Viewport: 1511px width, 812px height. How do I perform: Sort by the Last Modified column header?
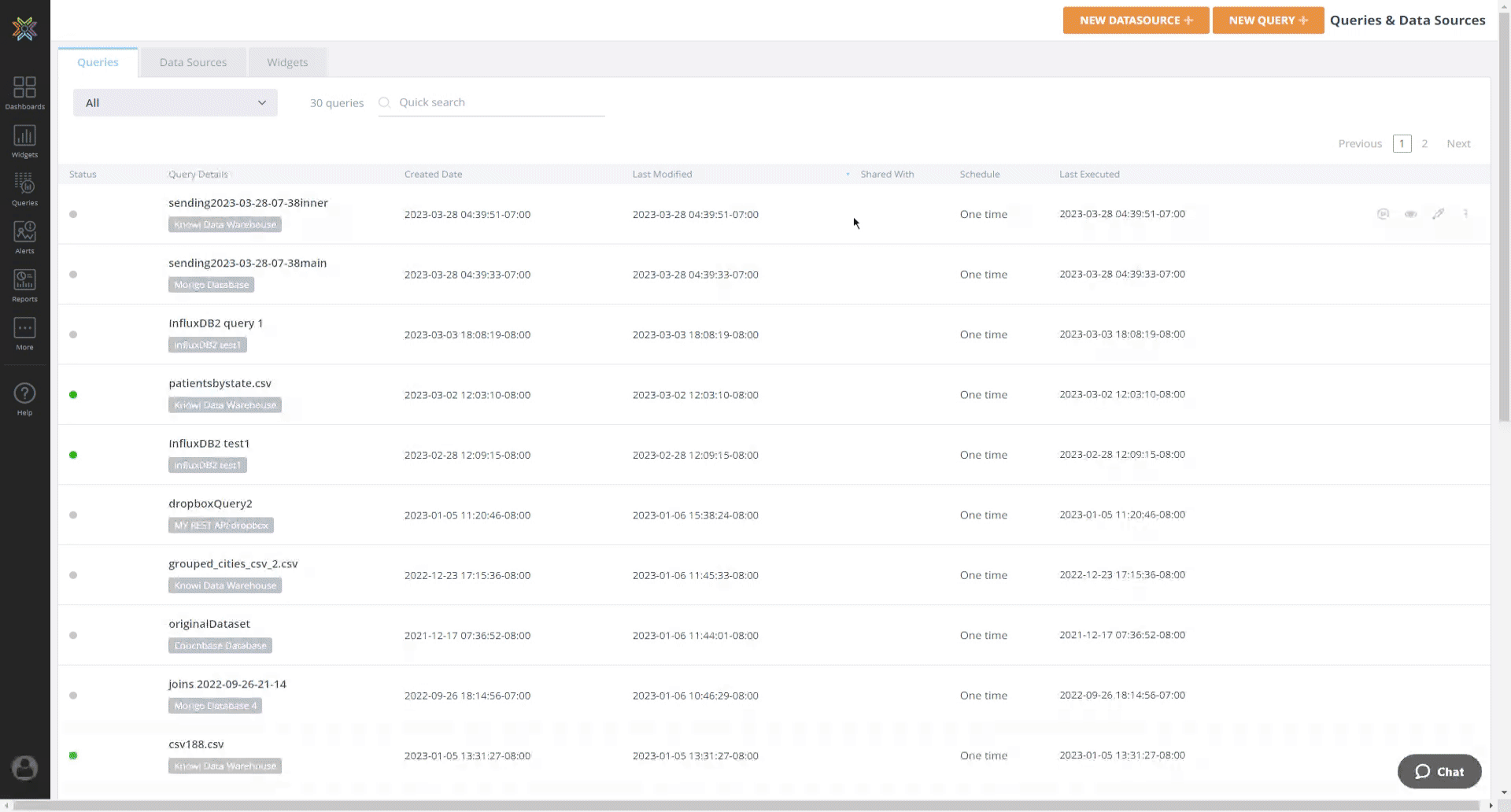(662, 175)
